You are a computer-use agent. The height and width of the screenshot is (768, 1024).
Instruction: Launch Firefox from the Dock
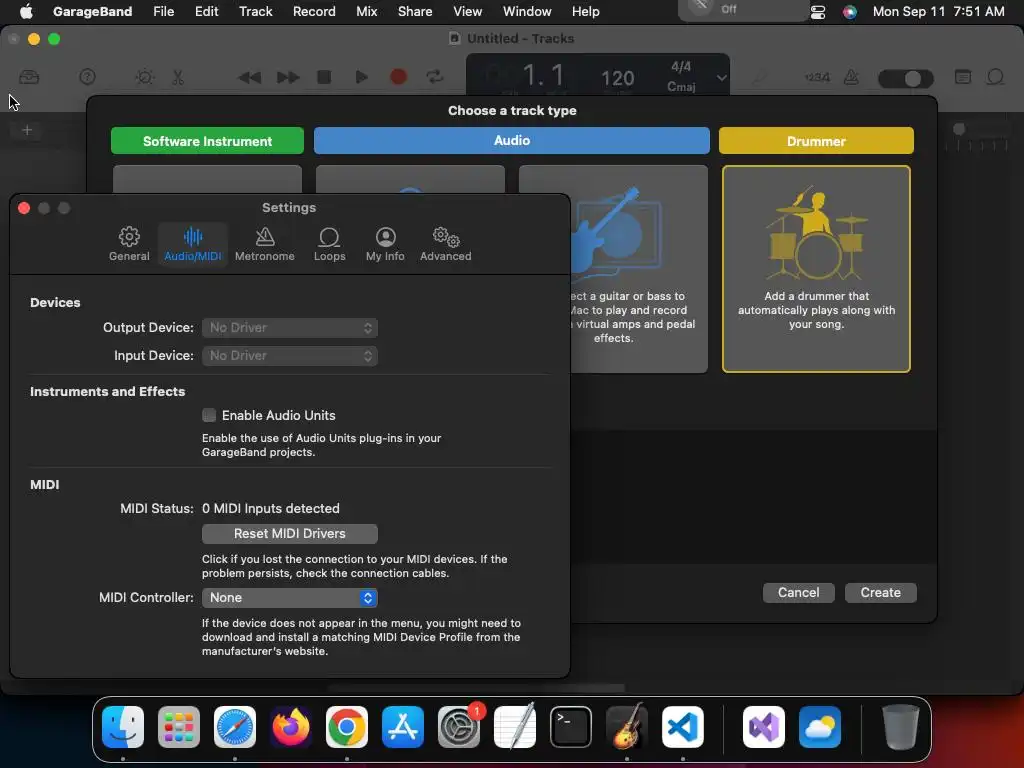(291, 727)
